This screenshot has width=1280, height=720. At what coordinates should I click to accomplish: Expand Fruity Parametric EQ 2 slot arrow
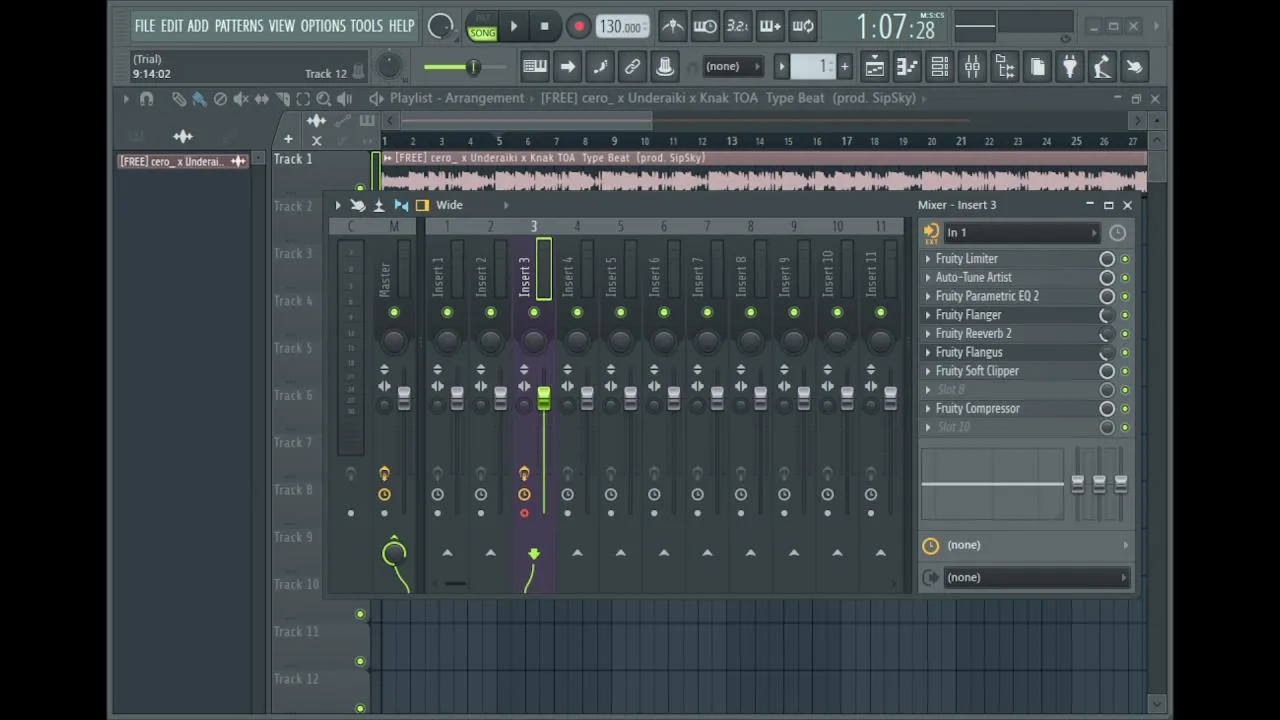coord(928,297)
